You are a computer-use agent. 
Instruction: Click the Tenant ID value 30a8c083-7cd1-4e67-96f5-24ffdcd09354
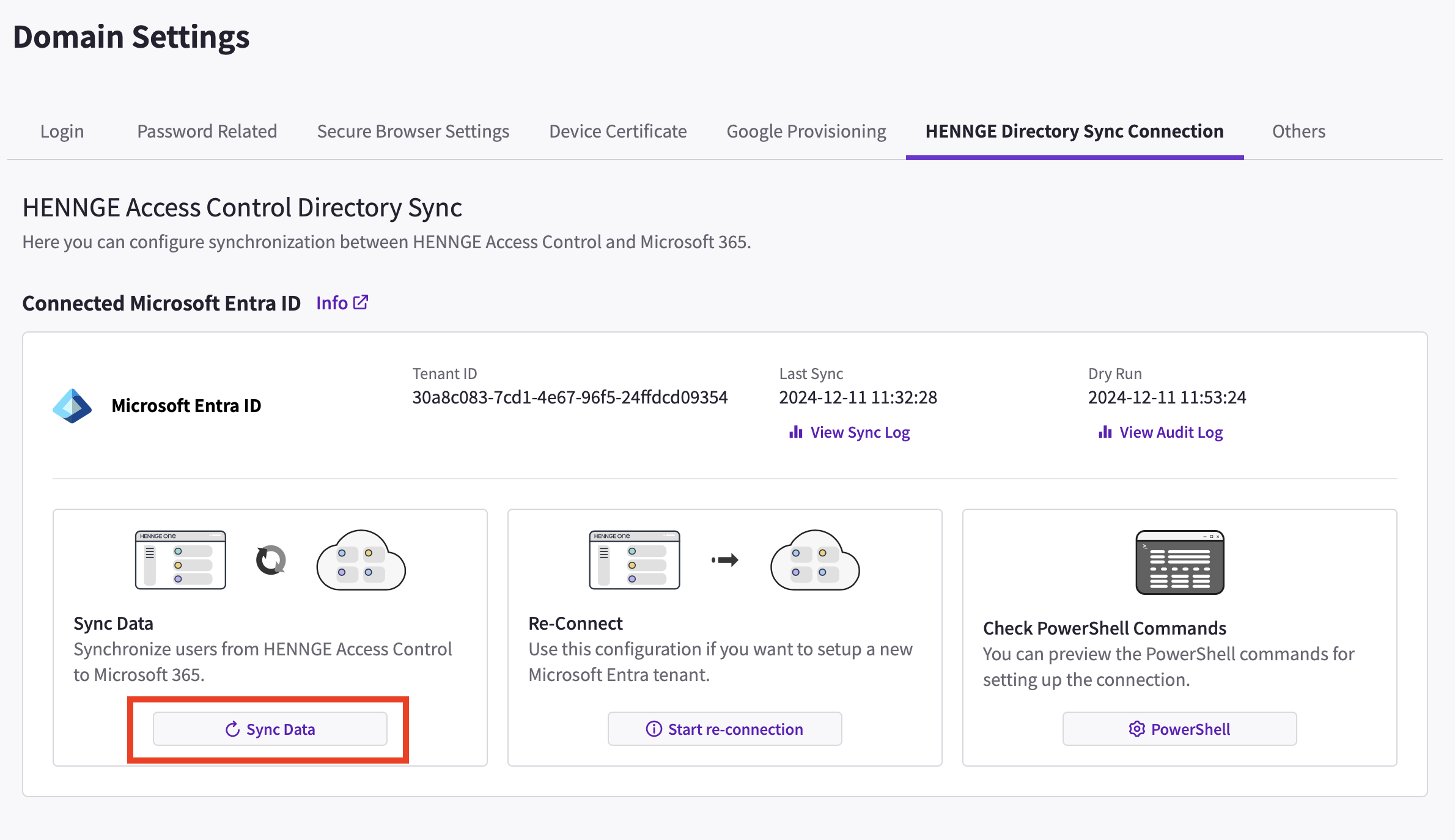click(570, 397)
